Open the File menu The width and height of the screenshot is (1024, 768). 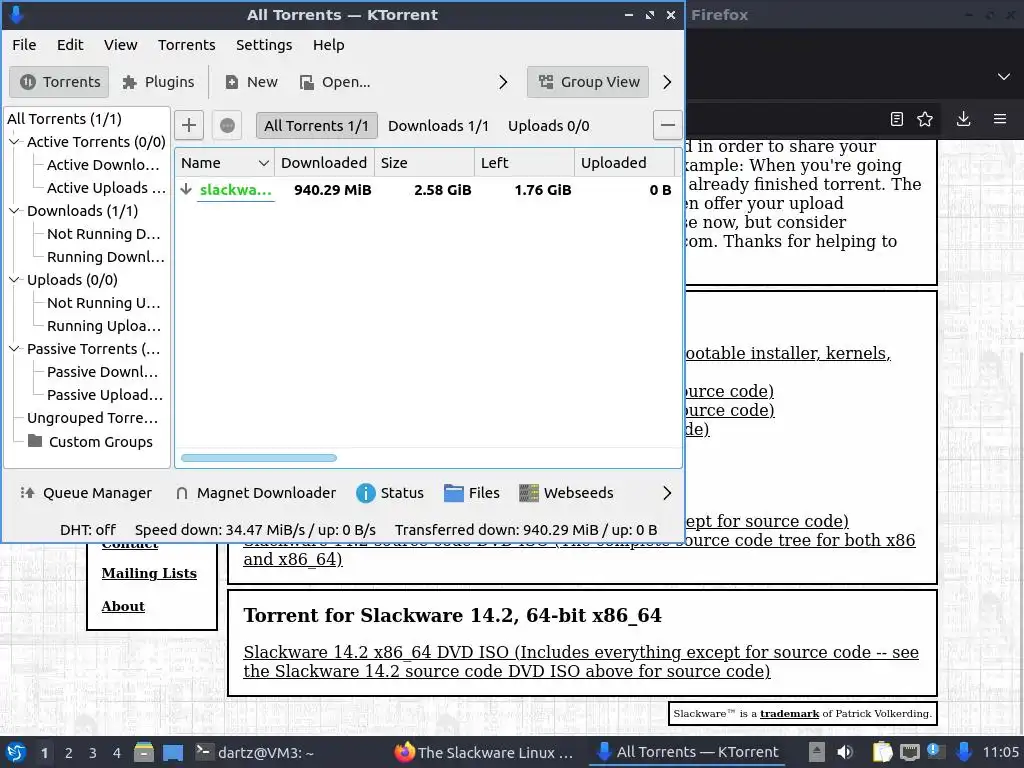24,44
